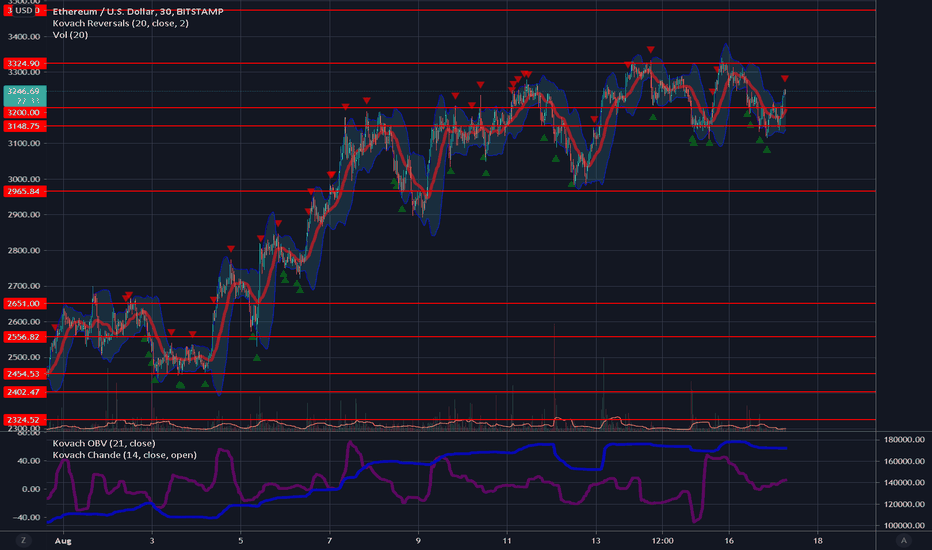Click the 11 date label on time axis
This screenshot has width=932, height=550.
(x=506, y=540)
